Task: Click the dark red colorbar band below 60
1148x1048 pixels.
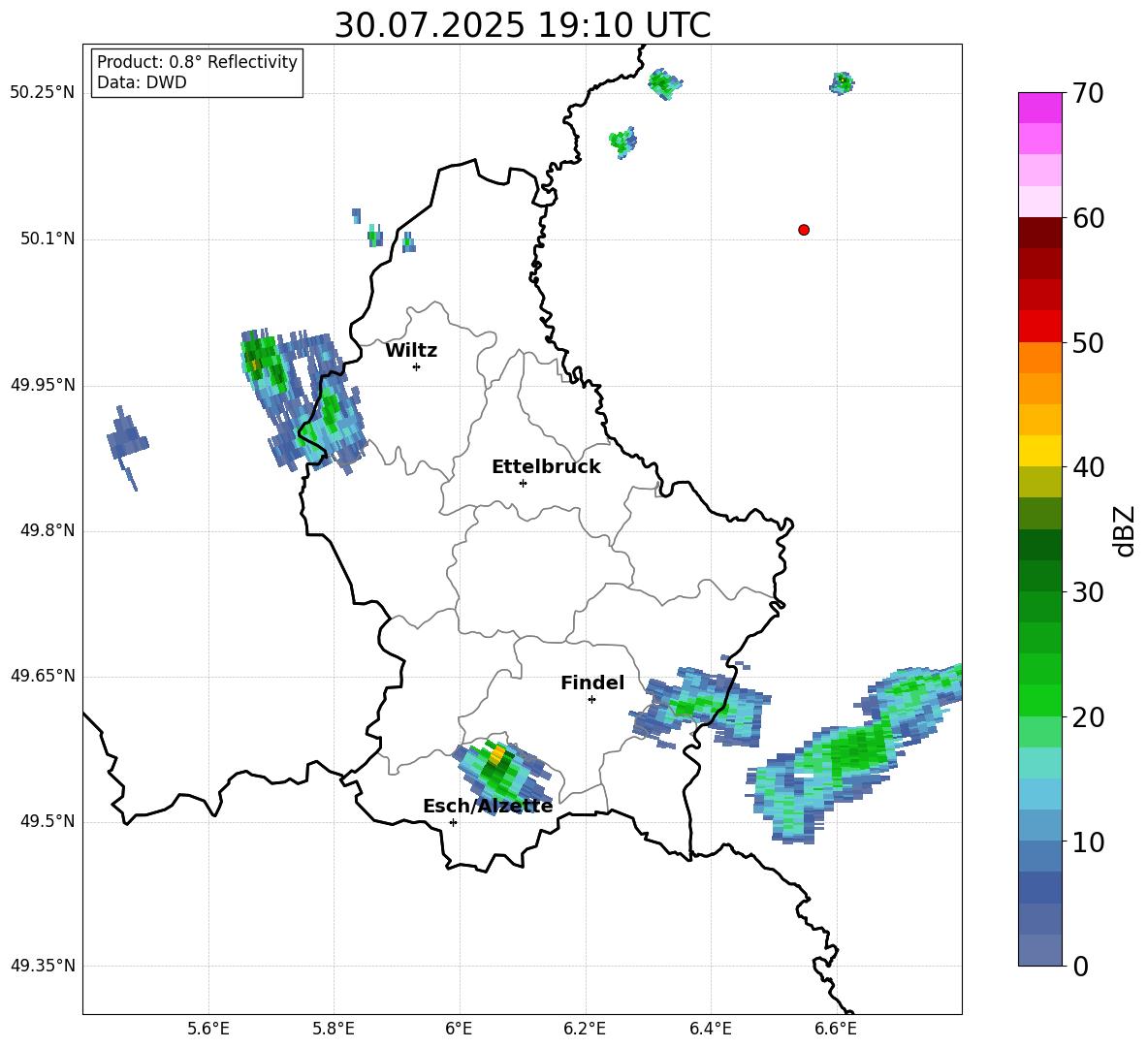Action: click(x=1039, y=233)
